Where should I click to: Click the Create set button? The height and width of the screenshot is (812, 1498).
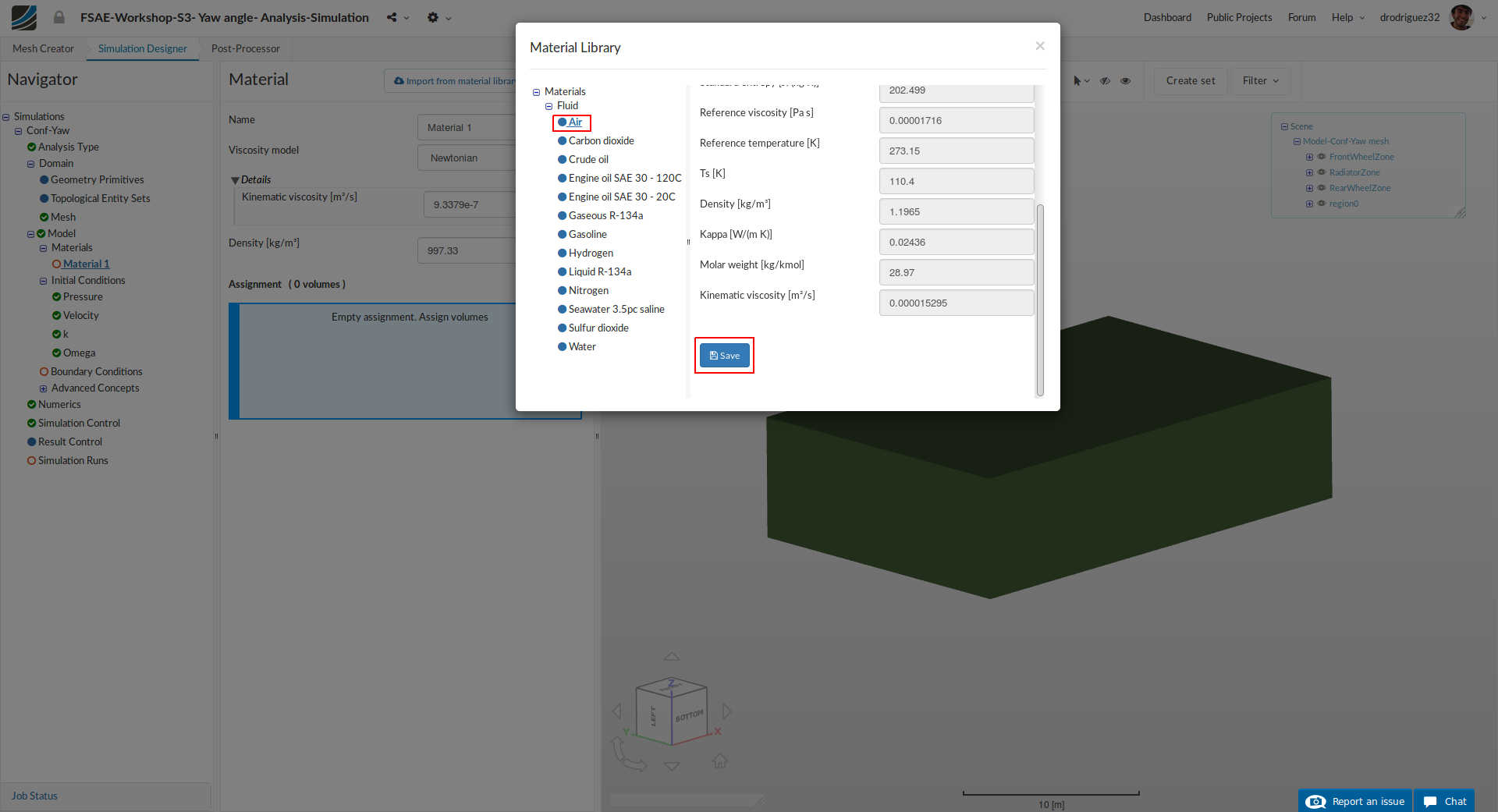(x=1191, y=80)
